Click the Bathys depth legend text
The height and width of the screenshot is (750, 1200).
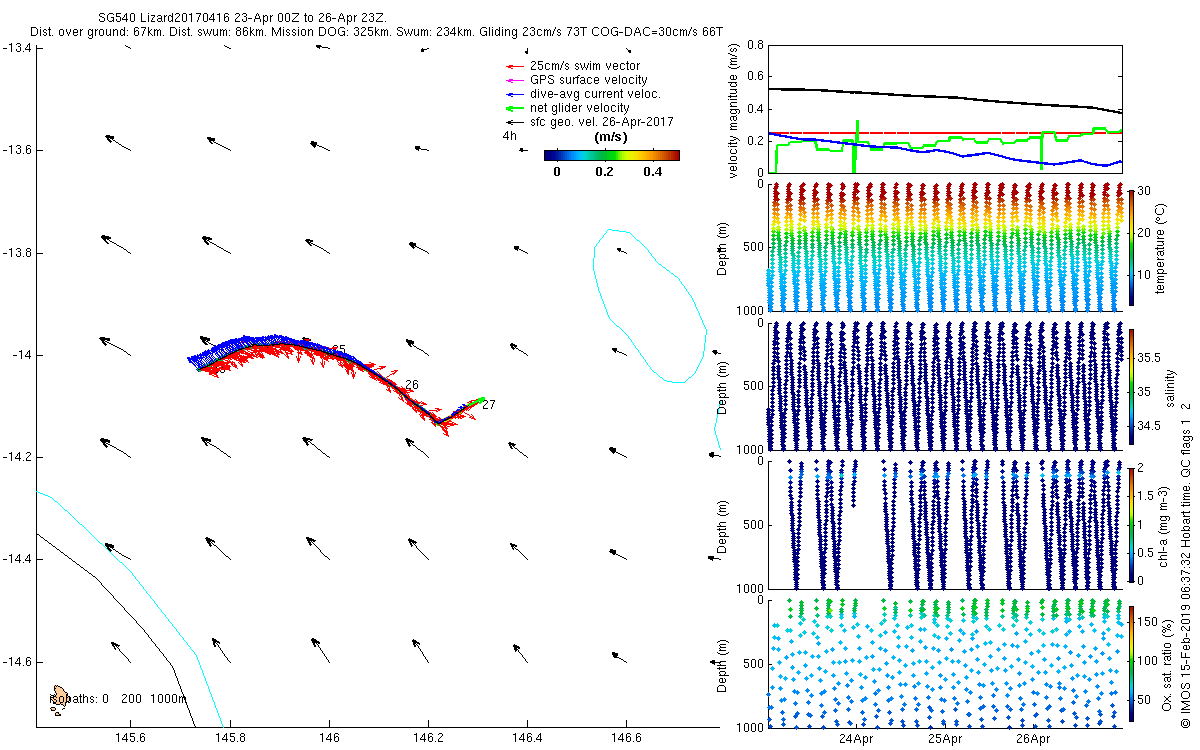pos(118,699)
